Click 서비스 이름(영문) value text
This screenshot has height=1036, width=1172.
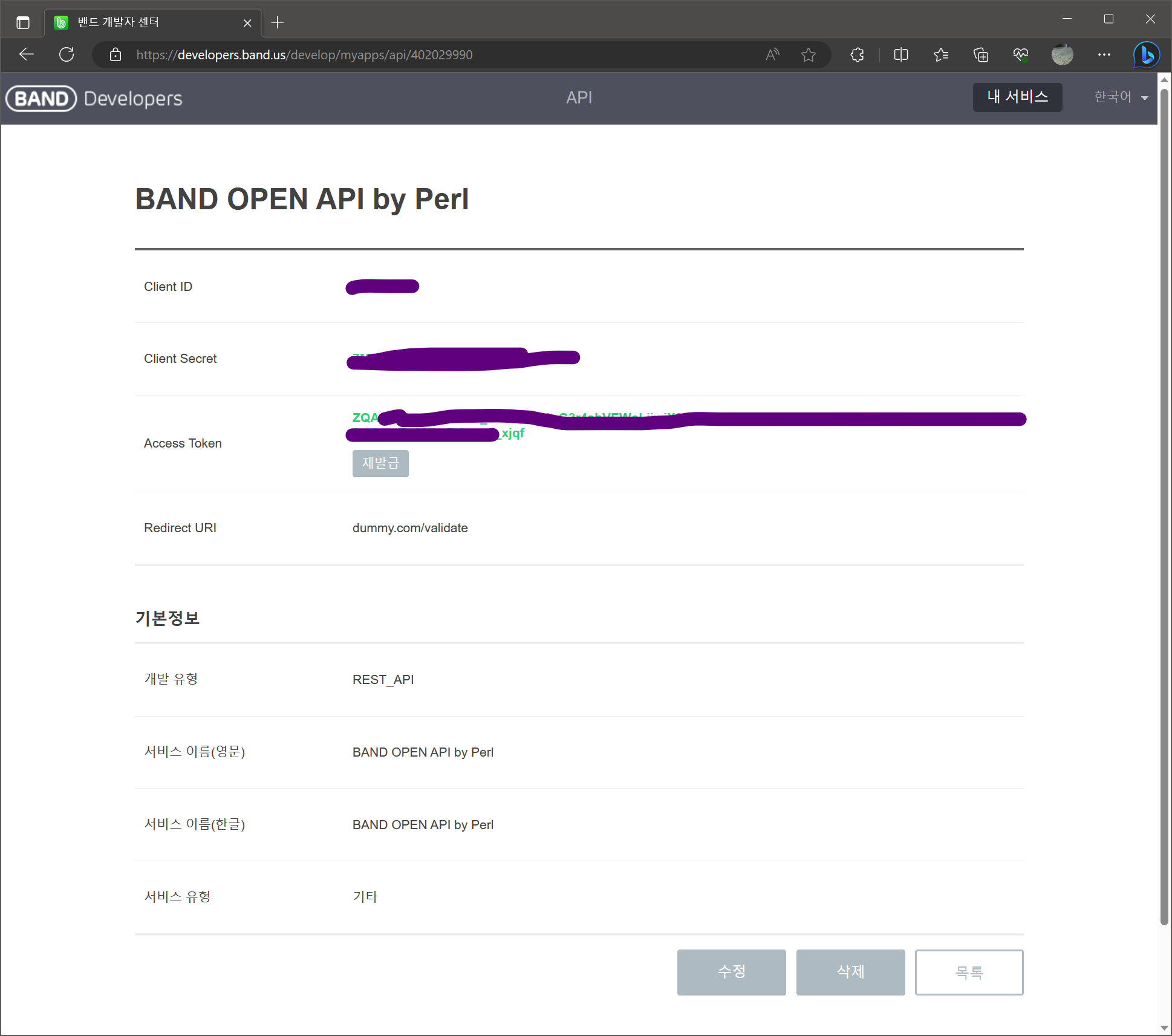(x=423, y=752)
